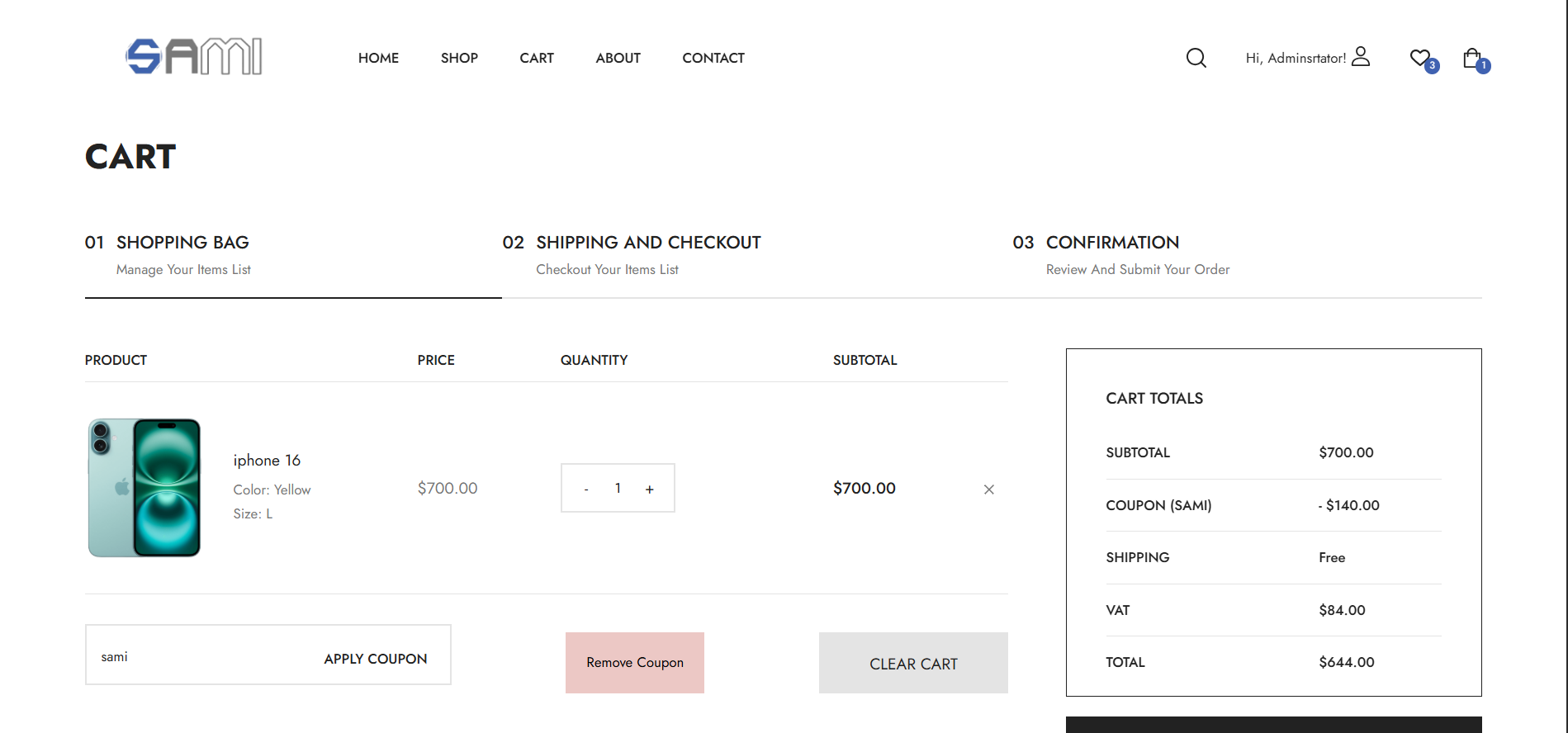Open the user account profile icon
This screenshot has height=733, width=1568.
click(x=1361, y=56)
